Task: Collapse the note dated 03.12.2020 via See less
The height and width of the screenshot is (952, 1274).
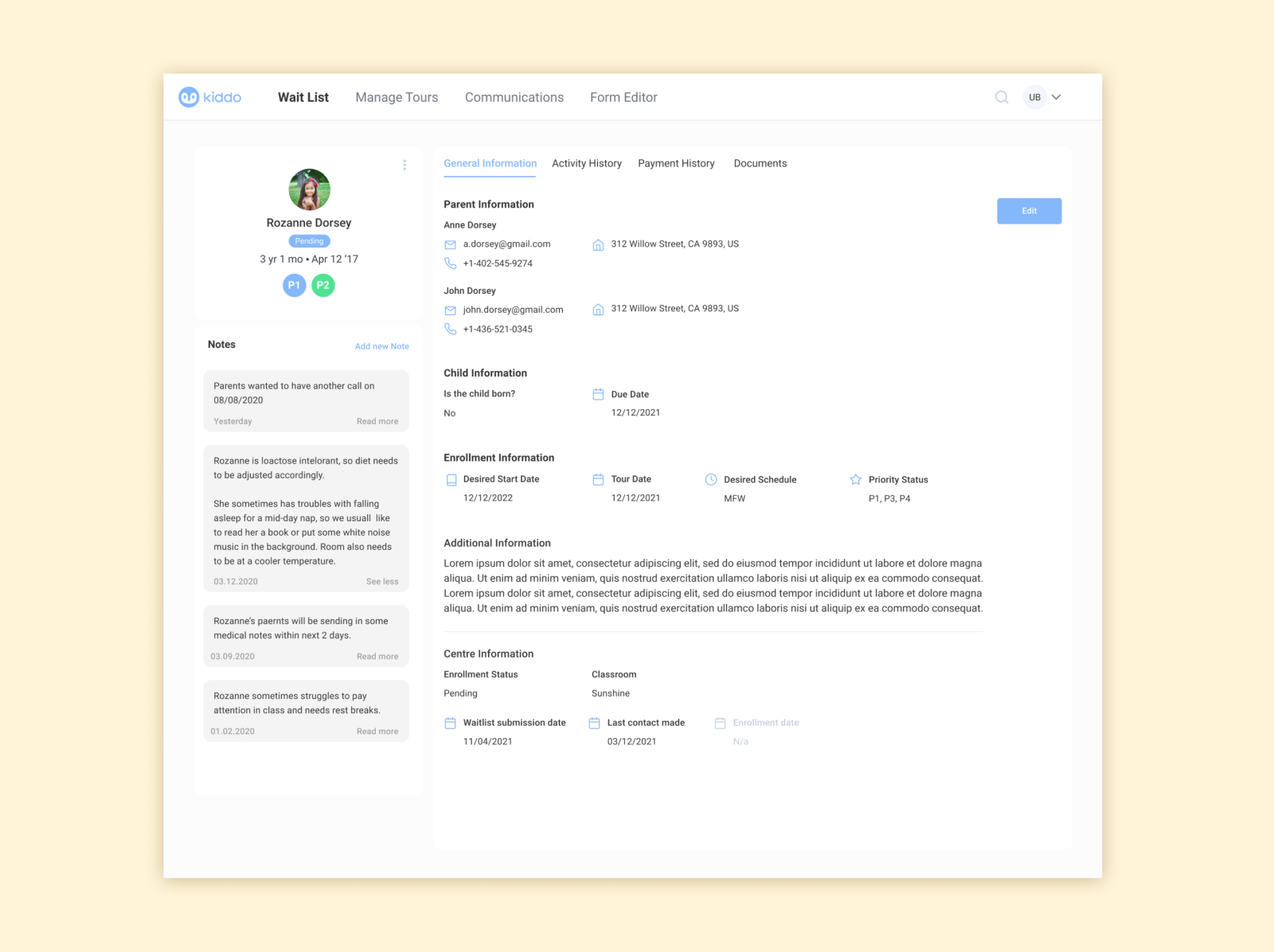Action: point(382,581)
